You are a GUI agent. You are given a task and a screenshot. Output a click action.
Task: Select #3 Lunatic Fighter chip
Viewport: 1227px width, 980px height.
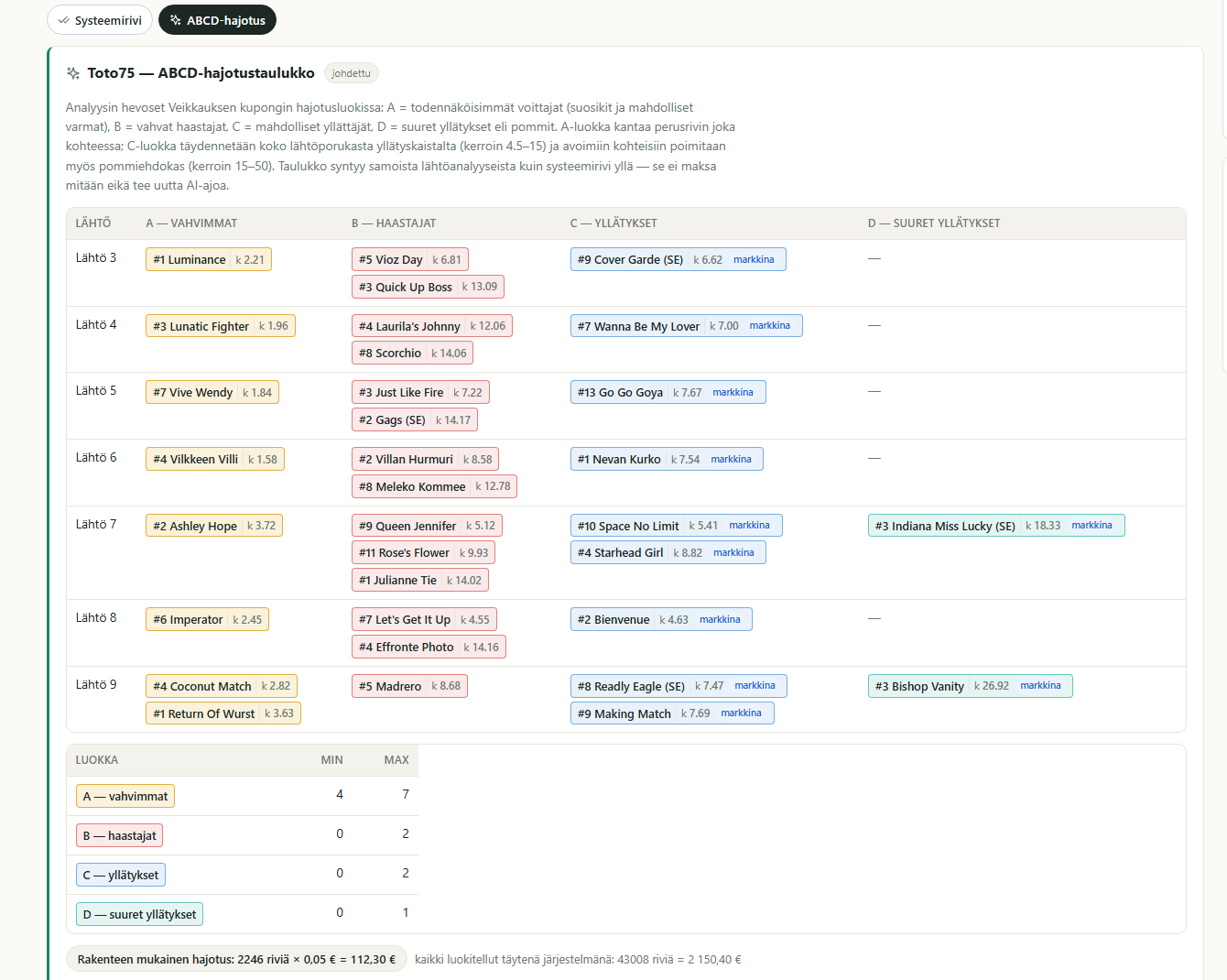click(x=221, y=326)
